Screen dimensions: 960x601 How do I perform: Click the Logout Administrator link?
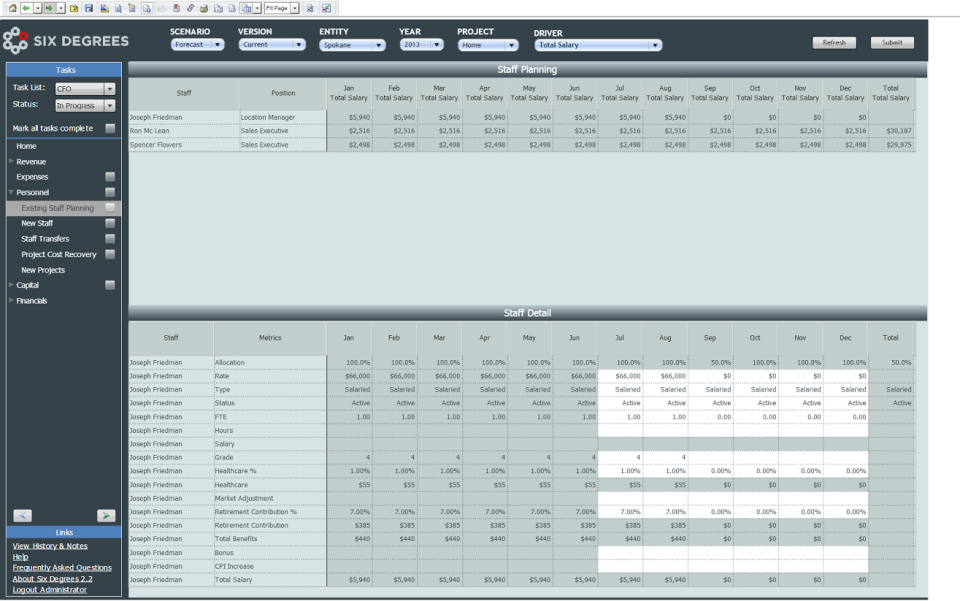click(x=50, y=590)
